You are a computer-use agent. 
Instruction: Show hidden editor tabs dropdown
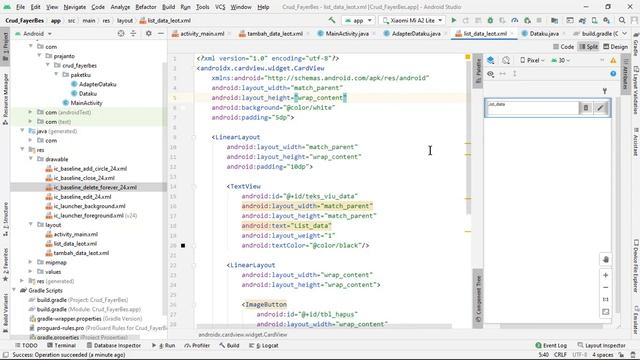624,33
